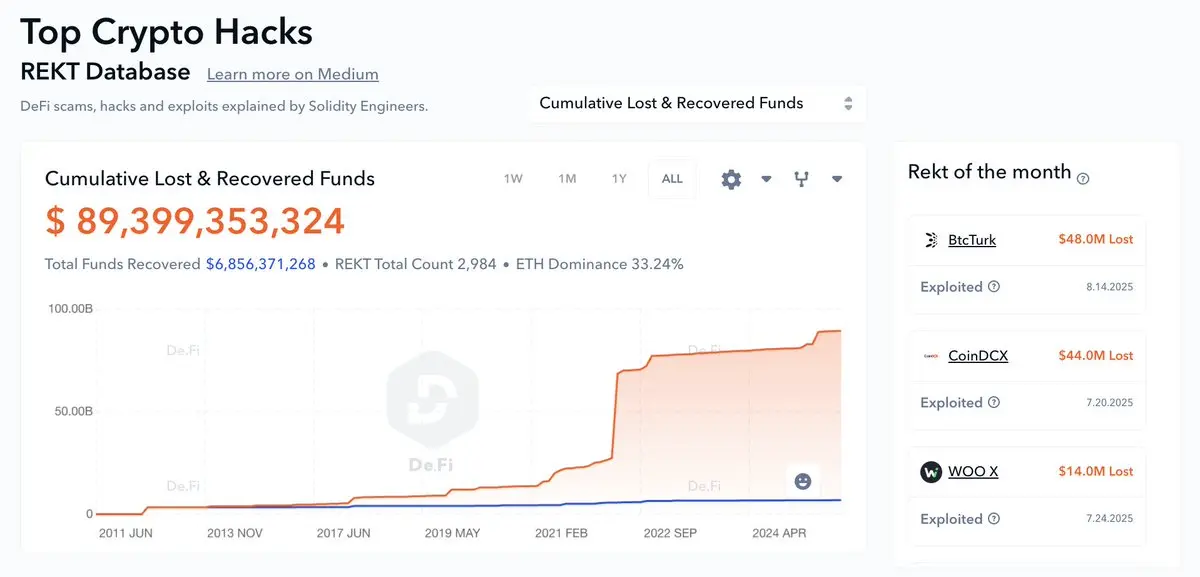
Task: Click the 2013 NOV axis label
Action: click(235, 534)
